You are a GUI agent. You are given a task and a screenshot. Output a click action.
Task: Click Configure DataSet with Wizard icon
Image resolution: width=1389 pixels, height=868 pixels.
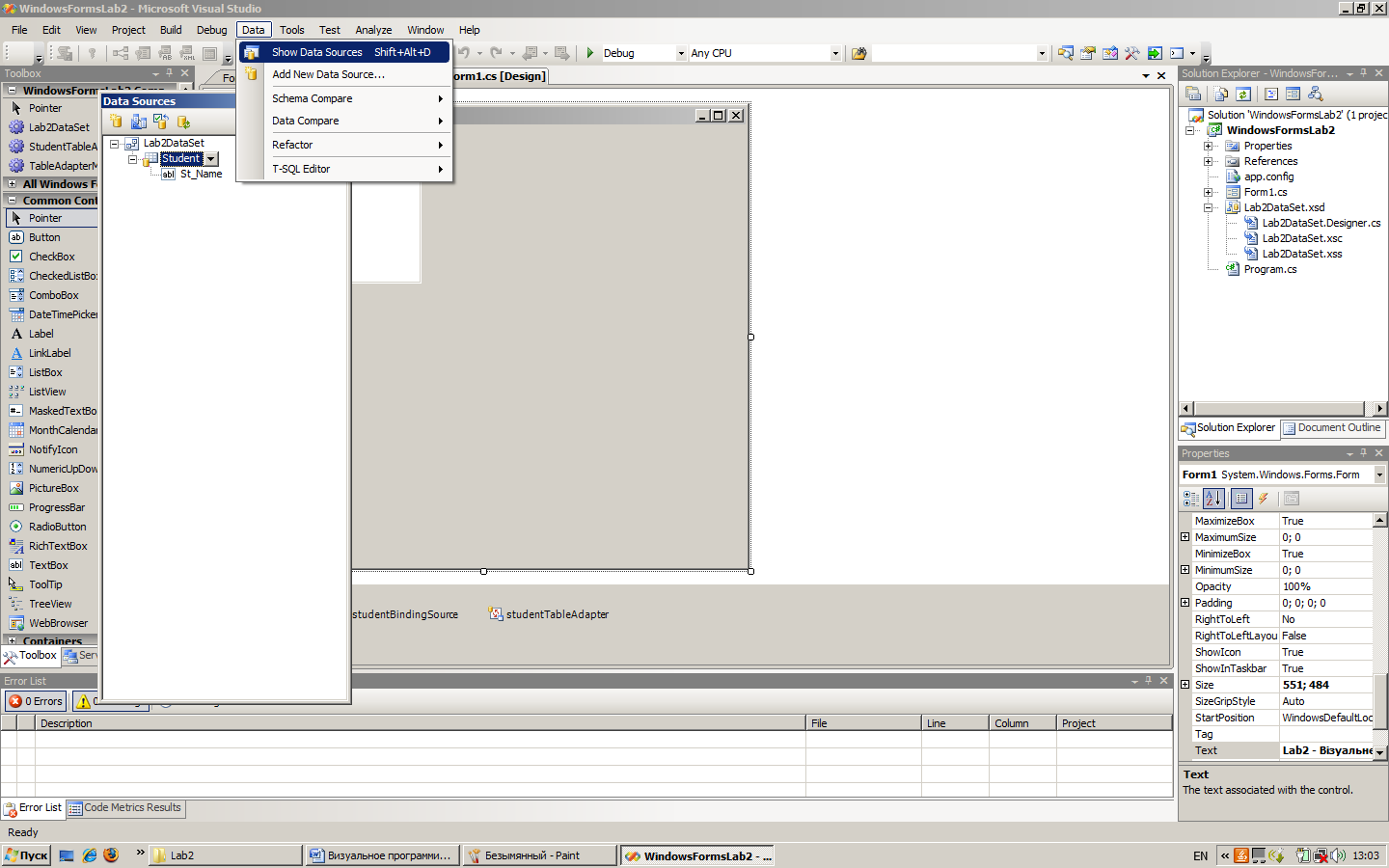click(x=161, y=122)
